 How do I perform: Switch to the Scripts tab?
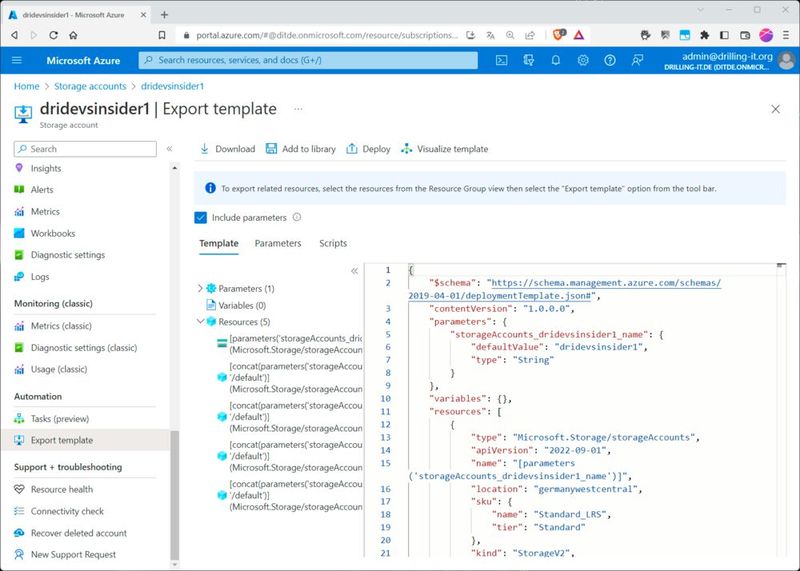[333, 243]
